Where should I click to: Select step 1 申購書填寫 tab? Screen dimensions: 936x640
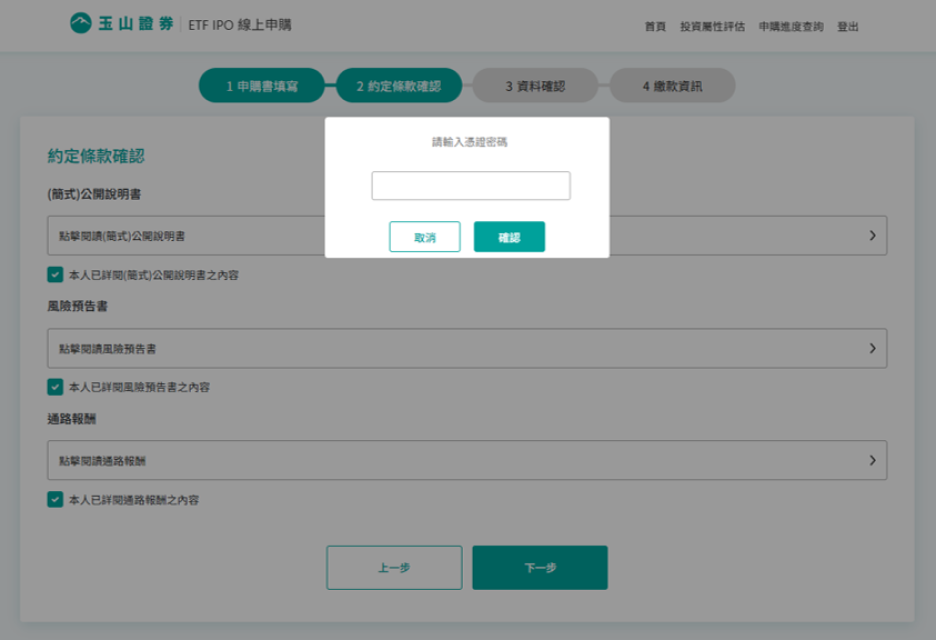[261, 86]
